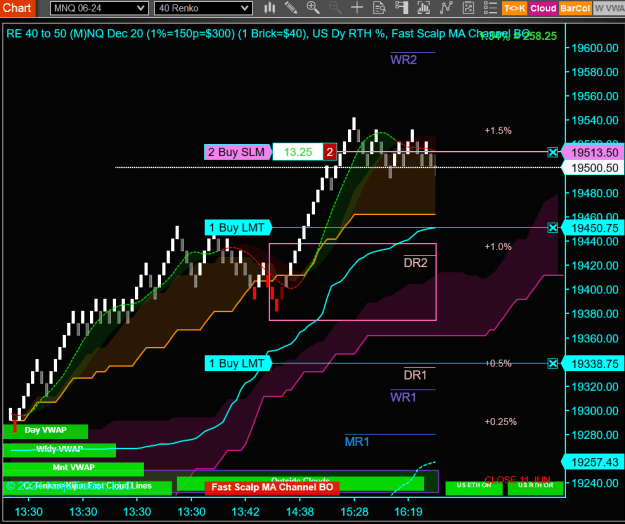Open the MNQ 06-24 instrument dropdown
Viewport: 625px width, 524px height.
click(99, 8)
